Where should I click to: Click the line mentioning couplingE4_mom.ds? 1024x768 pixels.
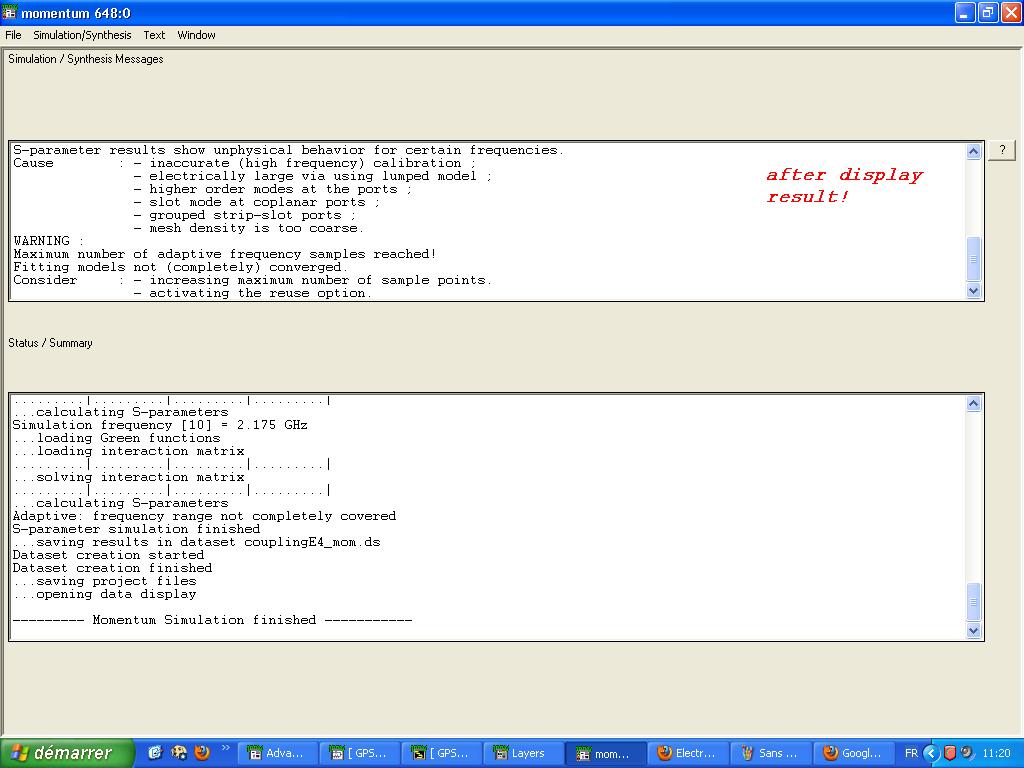197,542
